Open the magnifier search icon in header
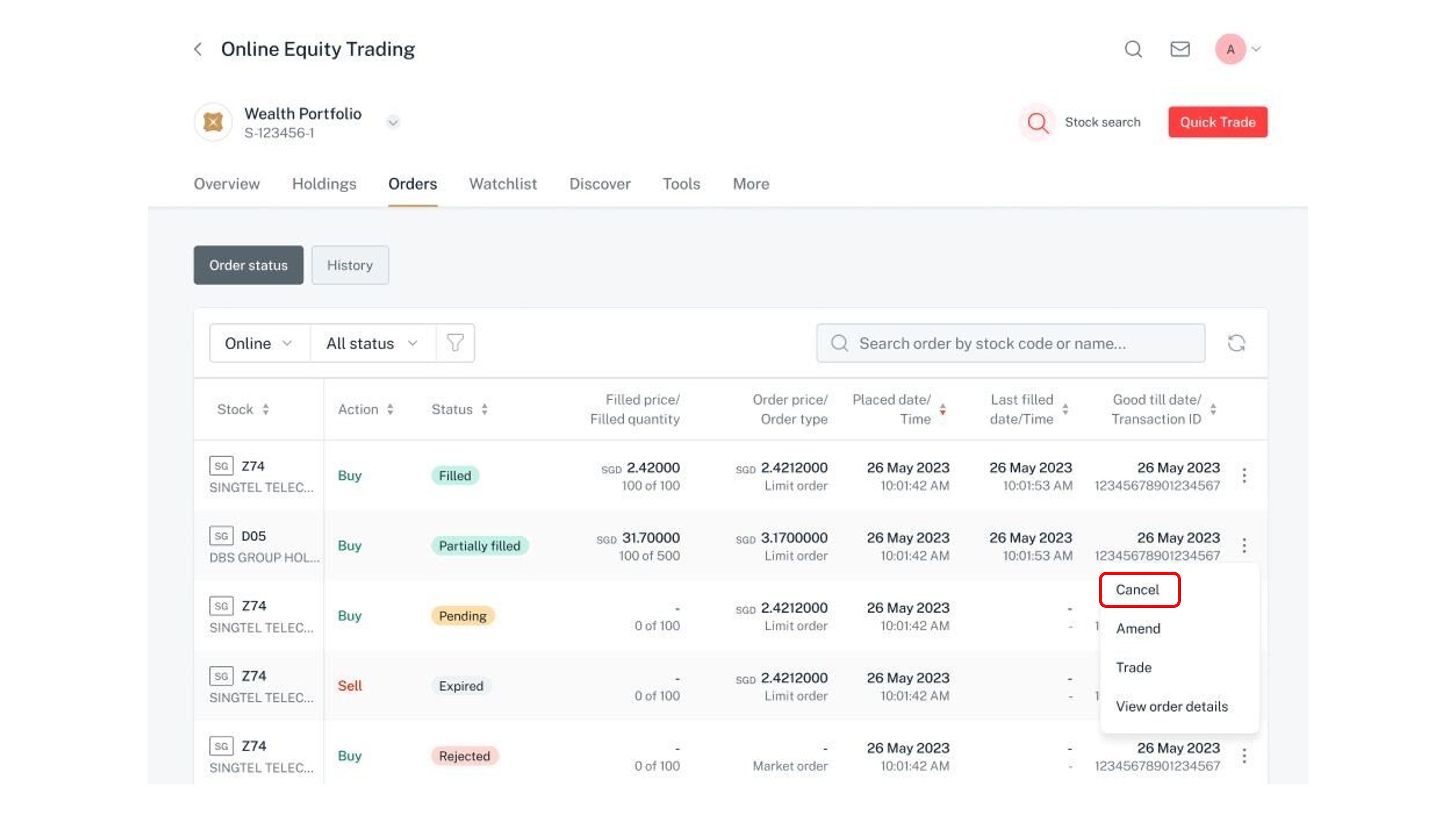Image resolution: width=1456 pixels, height=839 pixels. pyautogui.click(x=1133, y=49)
